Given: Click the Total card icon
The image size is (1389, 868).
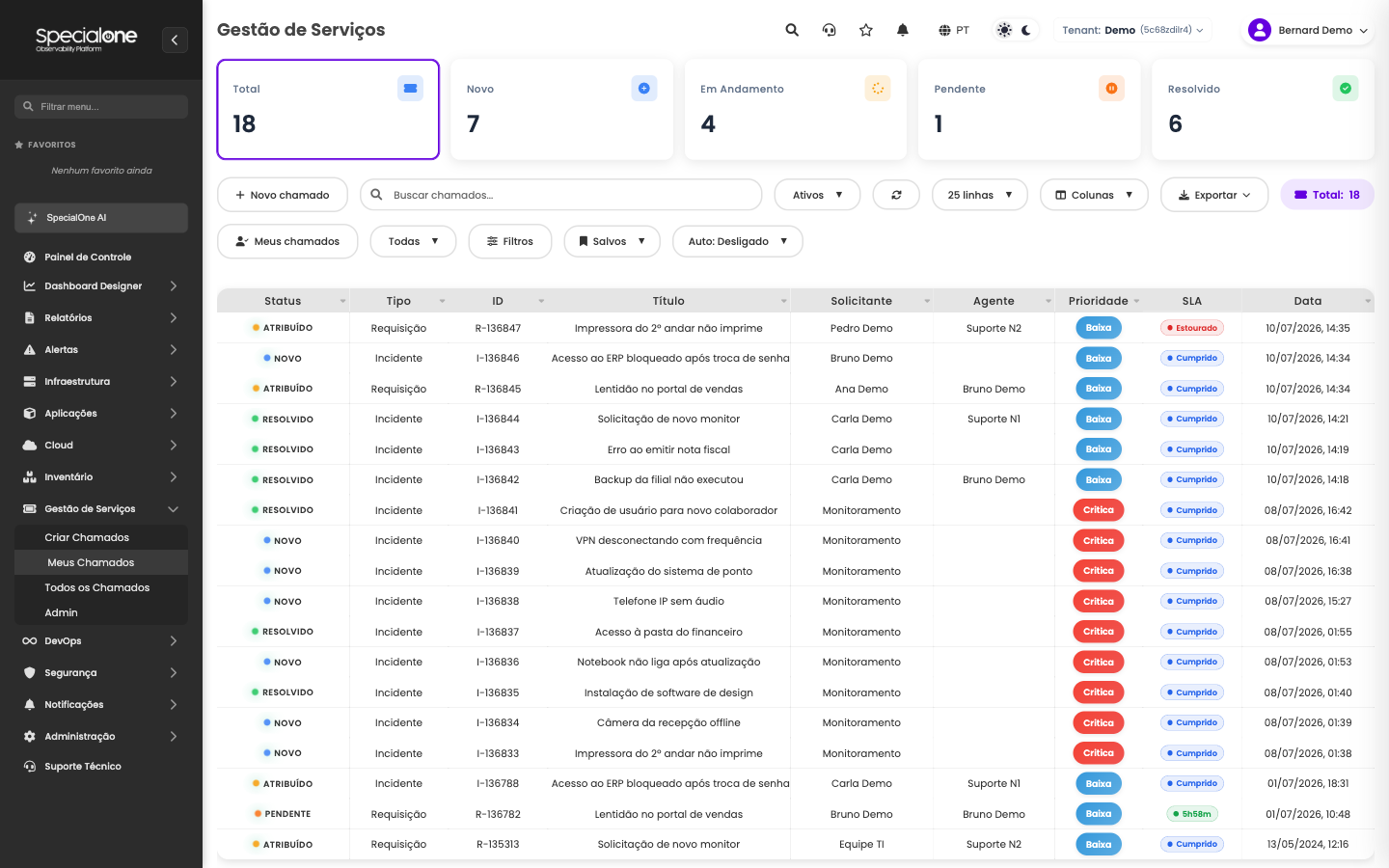Looking at the screenshot, I should [x=410, y=89].
